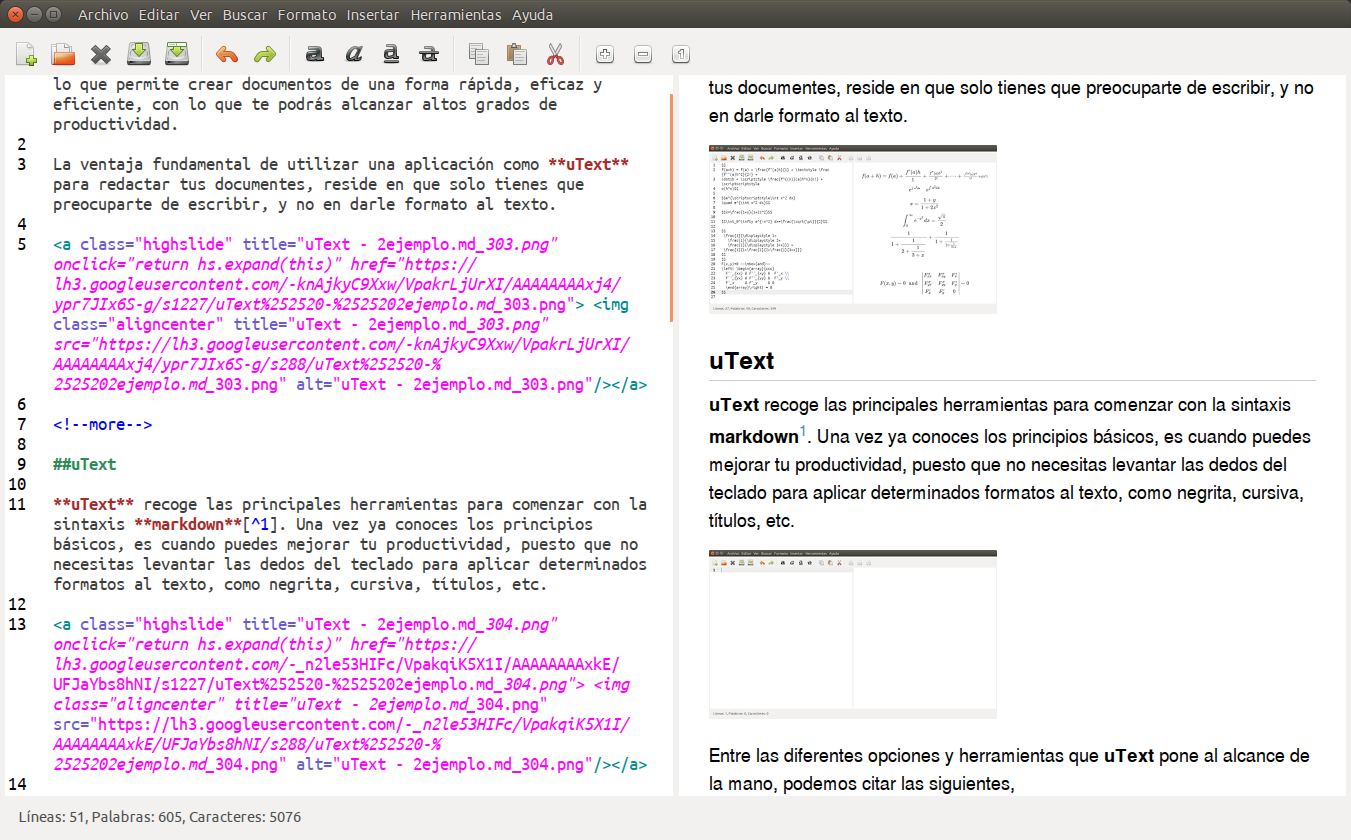Zoom out with the minus icon
Image resolution: width=1351 pixels, height=840 pixels.
click(x=643, y=54)
